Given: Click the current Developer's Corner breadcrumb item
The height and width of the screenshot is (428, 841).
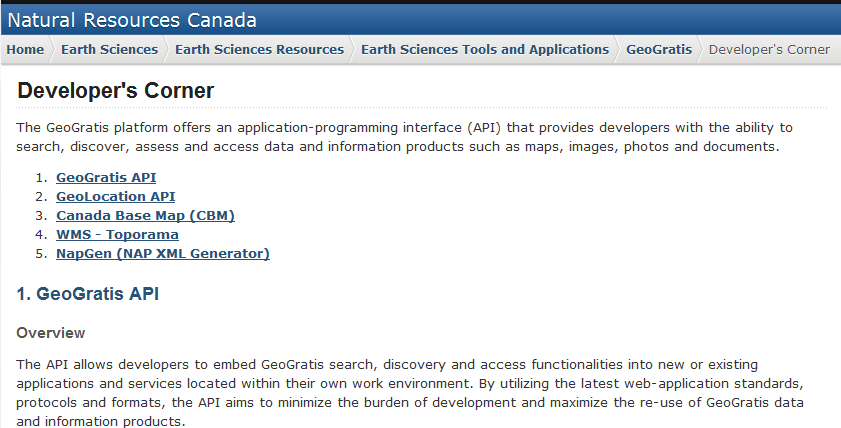Looking at the screenshot, I should click(768, 49).
